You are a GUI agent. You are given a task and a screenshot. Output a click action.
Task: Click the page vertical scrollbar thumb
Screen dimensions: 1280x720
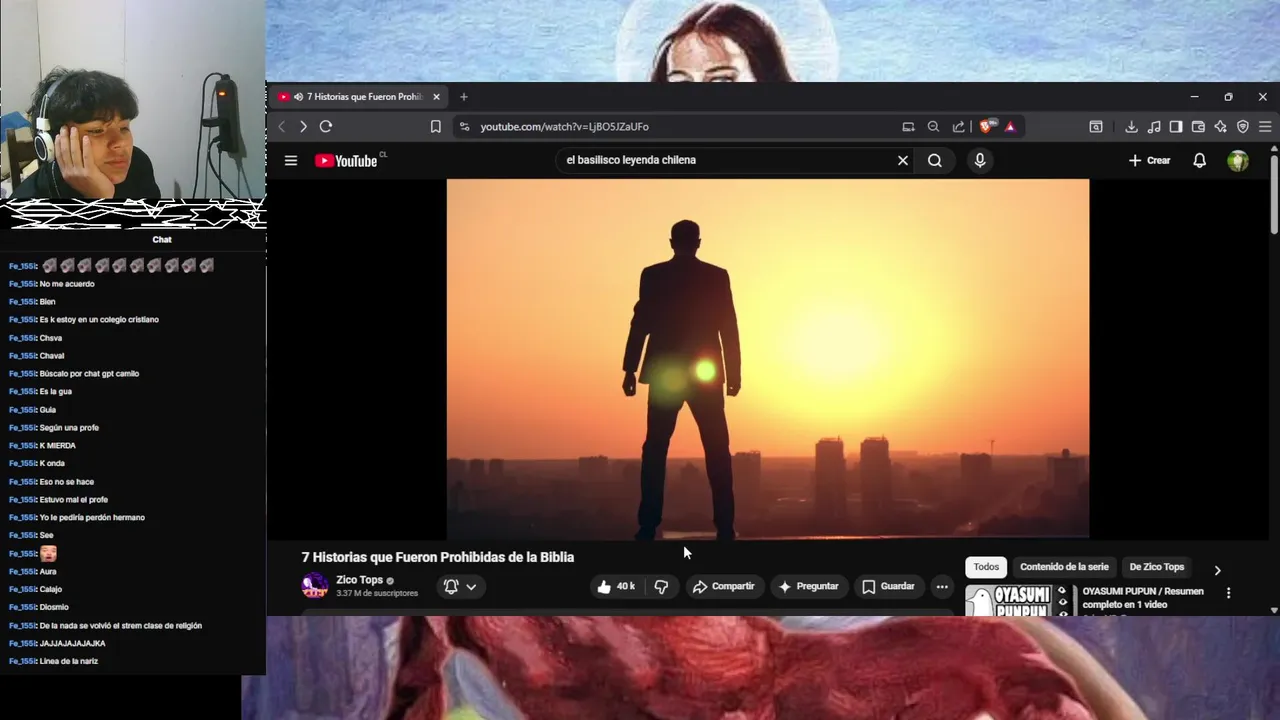pos(1274,195)
